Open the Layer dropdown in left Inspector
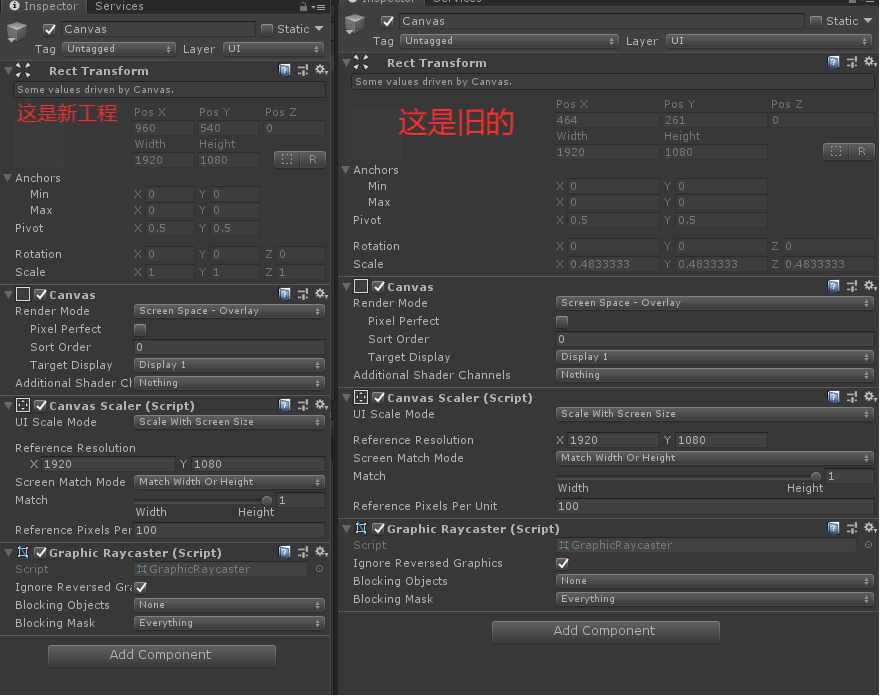 coord(274,49)
